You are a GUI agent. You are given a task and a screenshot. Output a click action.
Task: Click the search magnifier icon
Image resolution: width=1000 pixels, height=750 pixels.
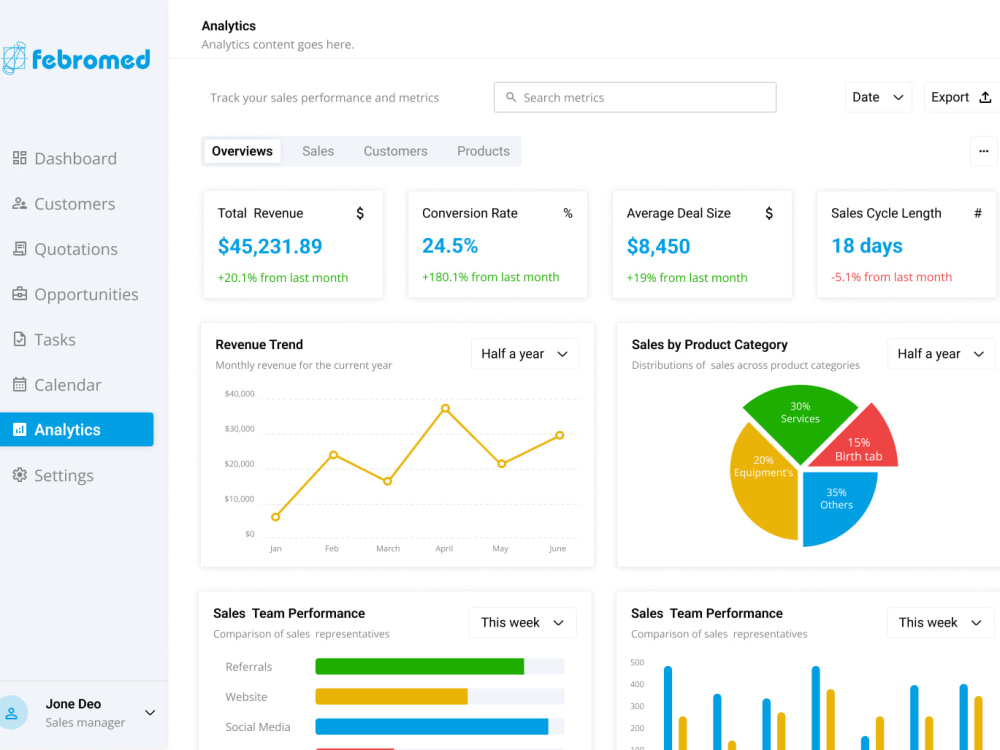coord(511,98)
